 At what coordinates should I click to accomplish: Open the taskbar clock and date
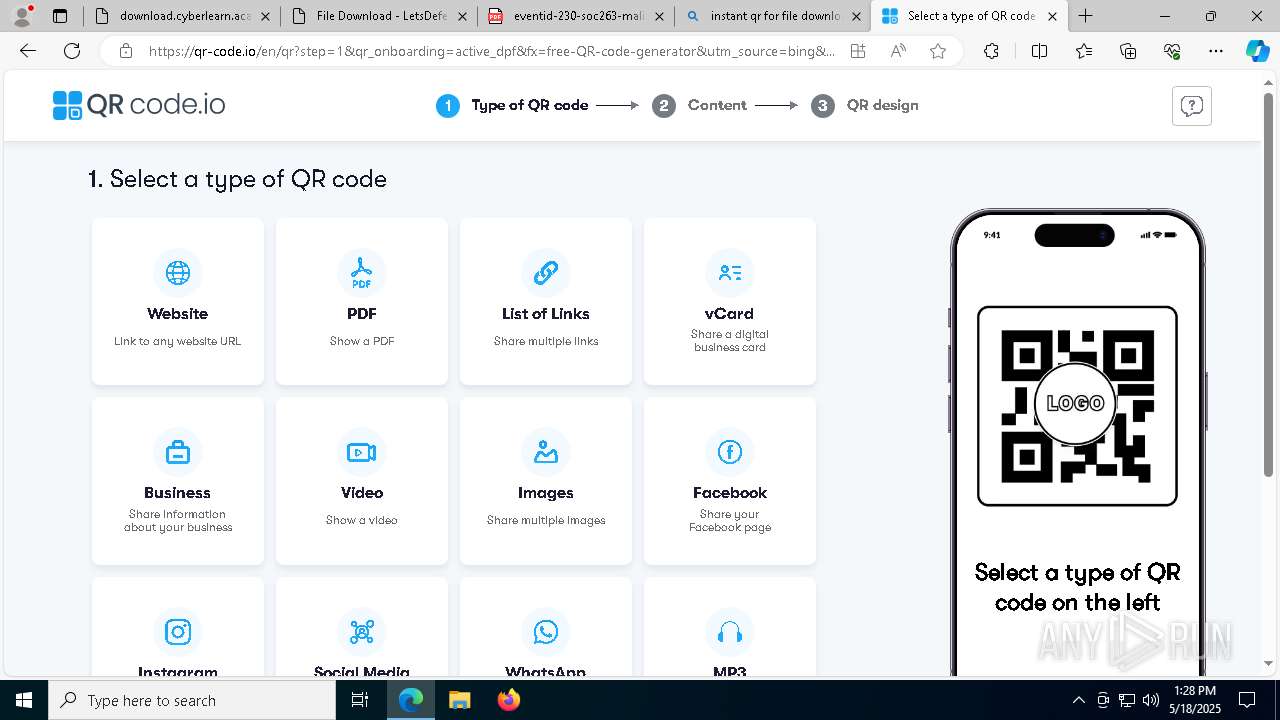click(1195, 700)
